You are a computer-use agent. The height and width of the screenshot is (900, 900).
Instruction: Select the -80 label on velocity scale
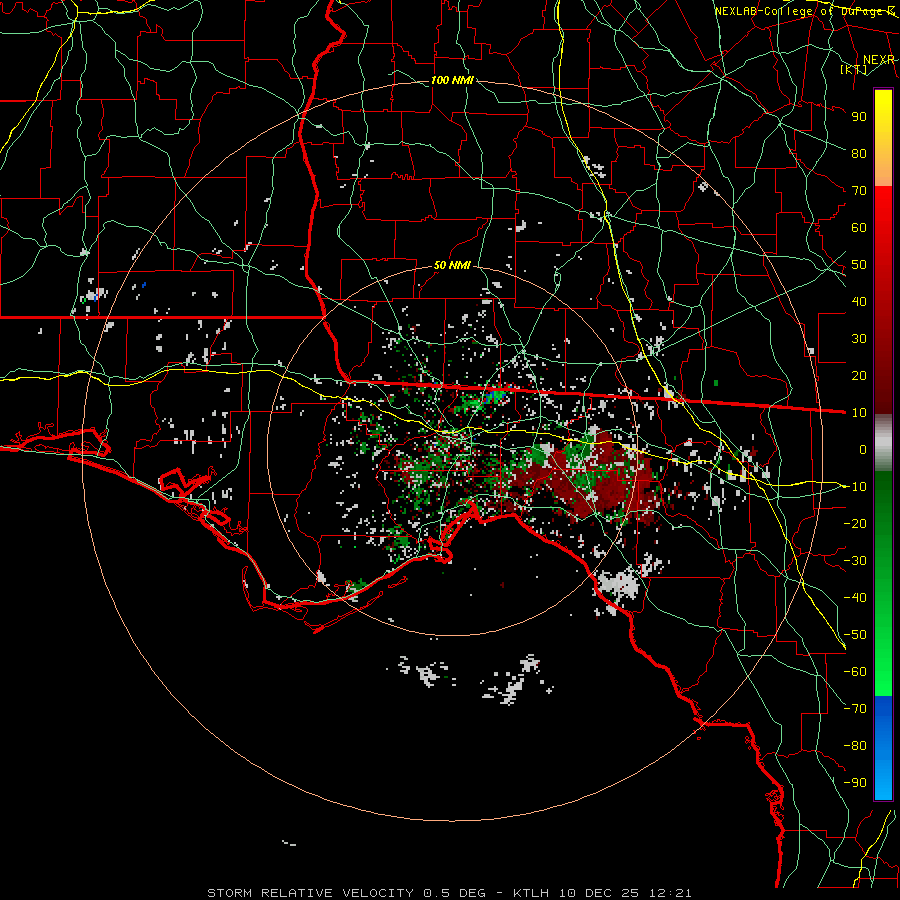[x=855, y=746]
